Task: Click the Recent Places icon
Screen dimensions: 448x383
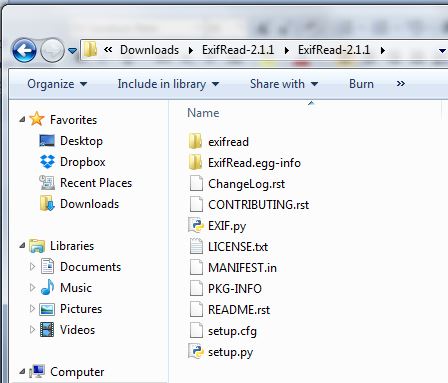Action: click(x=47, y=183)
